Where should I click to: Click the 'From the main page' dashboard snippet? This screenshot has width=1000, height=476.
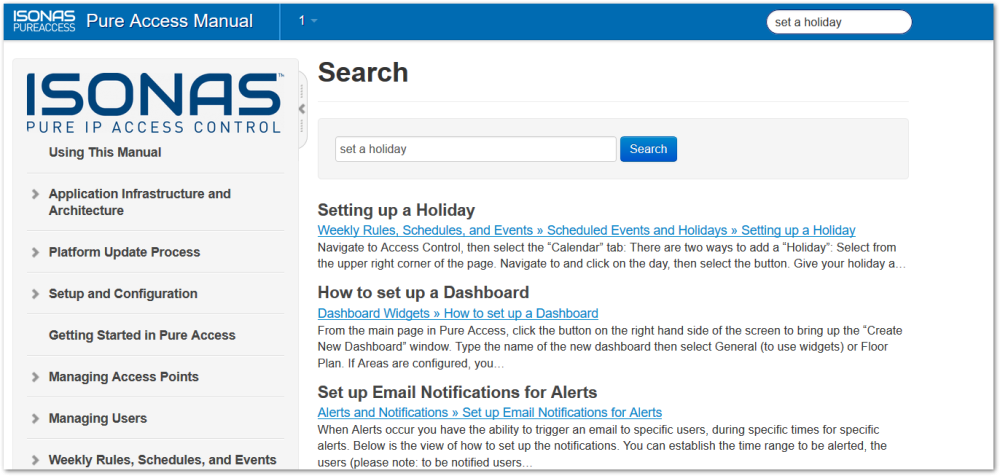(610, 348)
